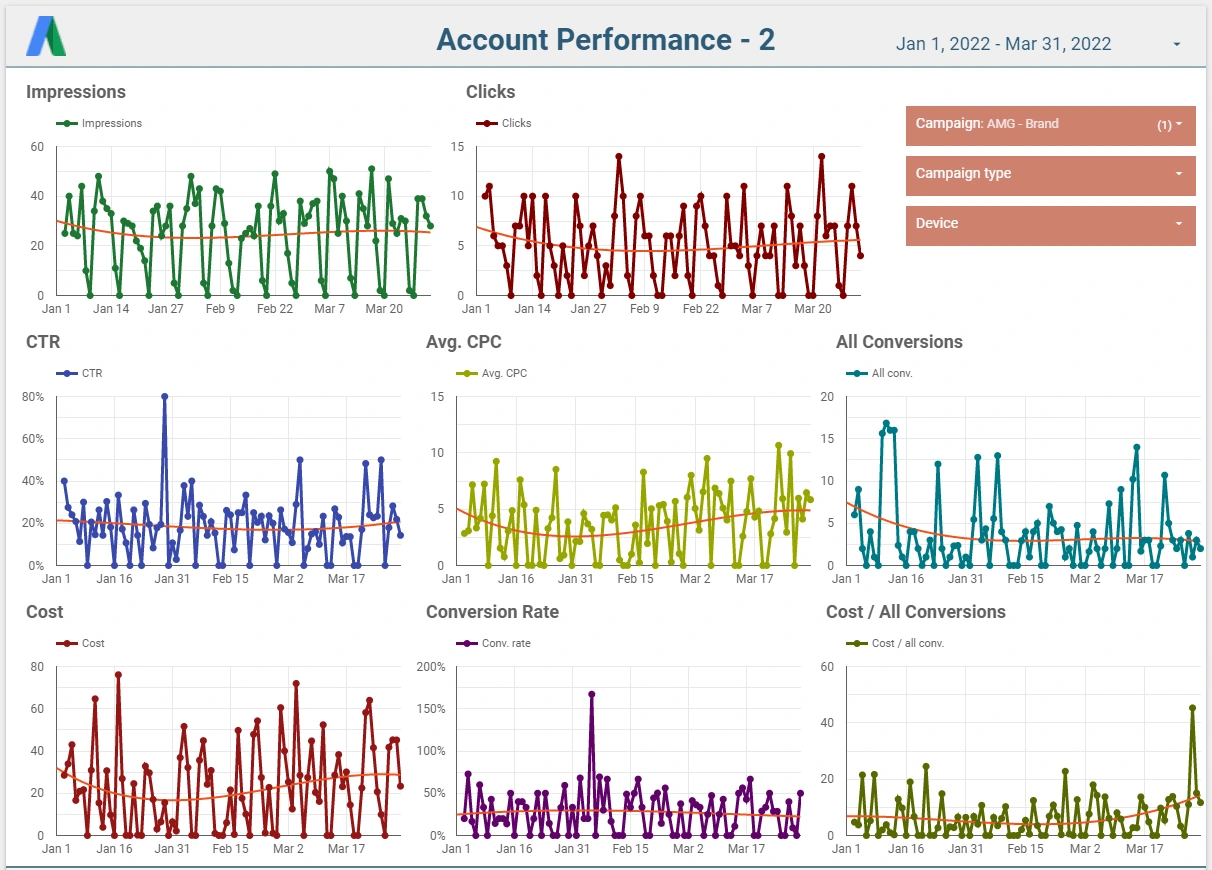Click the CTR legend marker
The width and height of the screenshot is (1212, 870).
point(67,374)
